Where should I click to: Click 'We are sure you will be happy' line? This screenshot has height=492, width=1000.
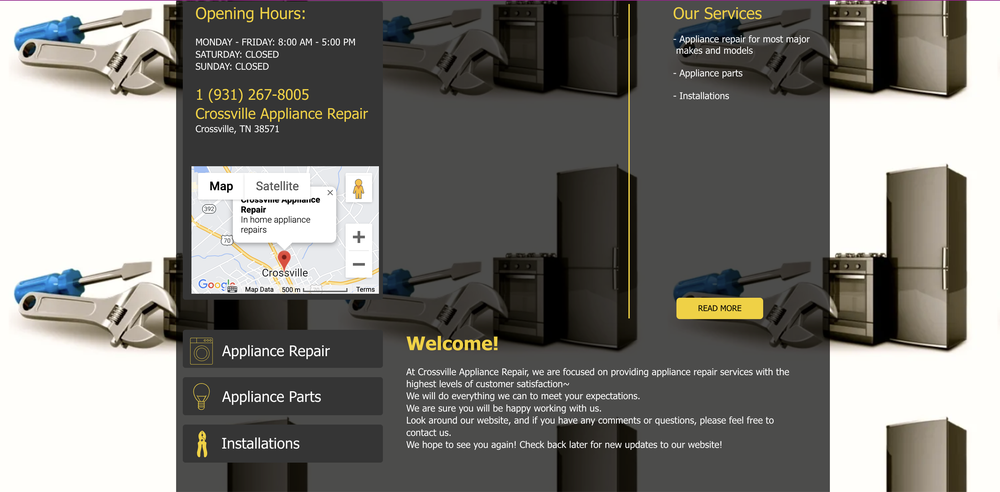click(x=504, y=408)
